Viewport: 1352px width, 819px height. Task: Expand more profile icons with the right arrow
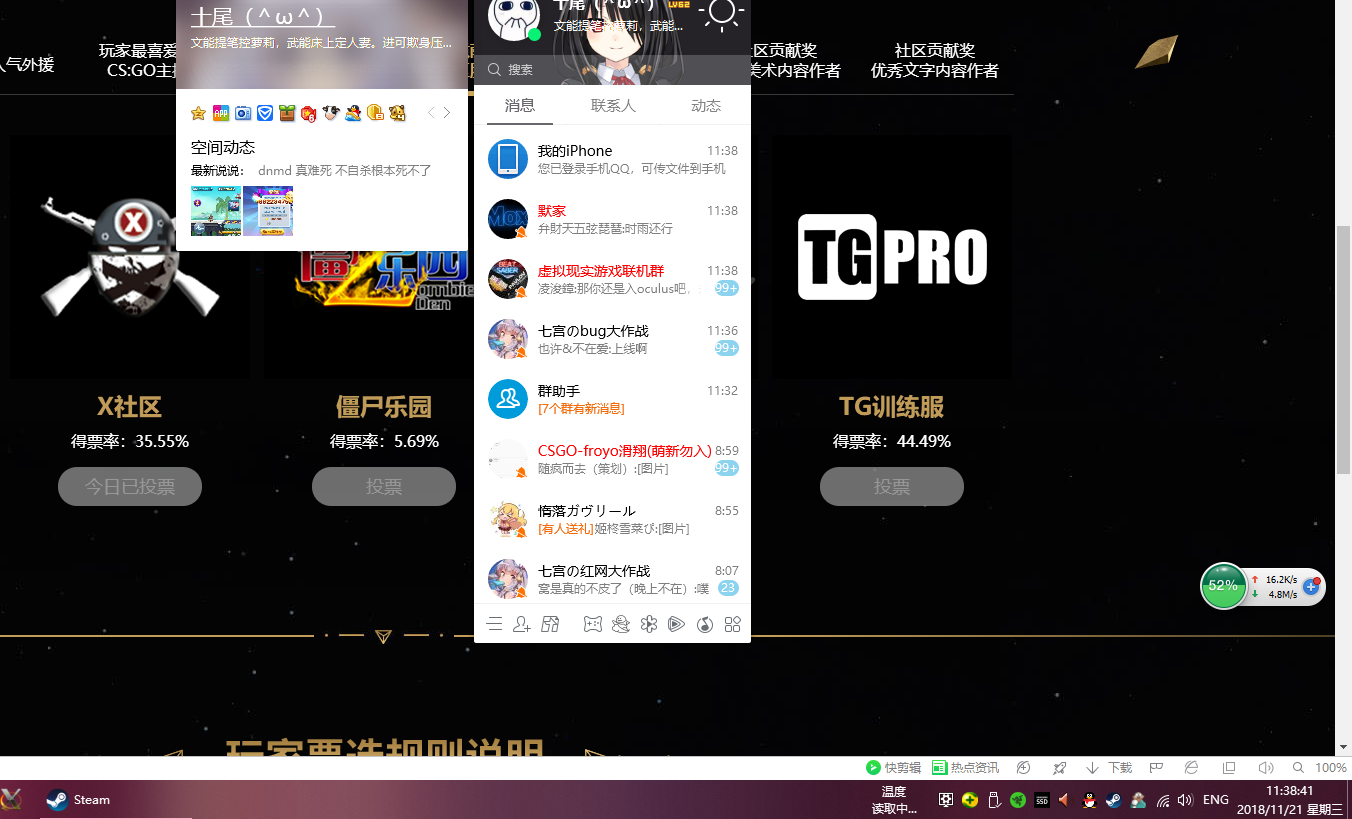click(x=447, y=113)
